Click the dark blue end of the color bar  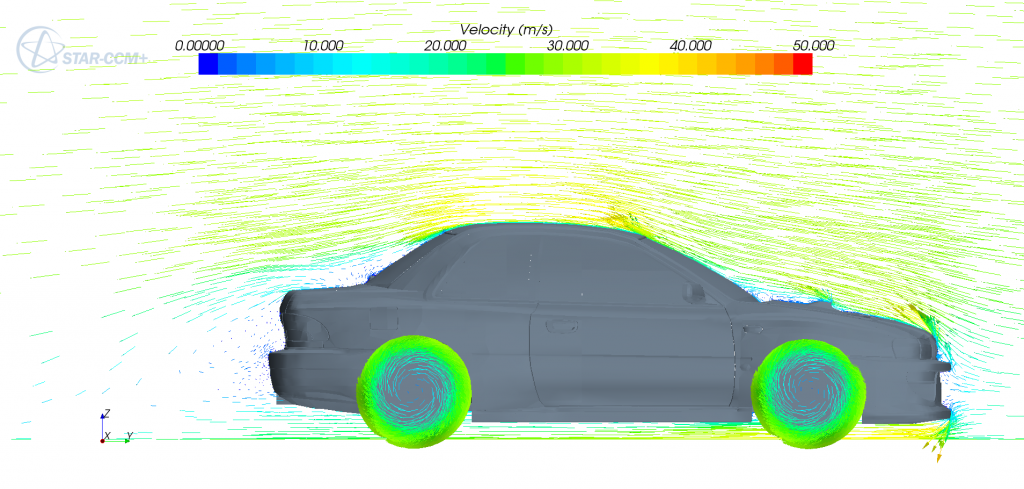208,64
